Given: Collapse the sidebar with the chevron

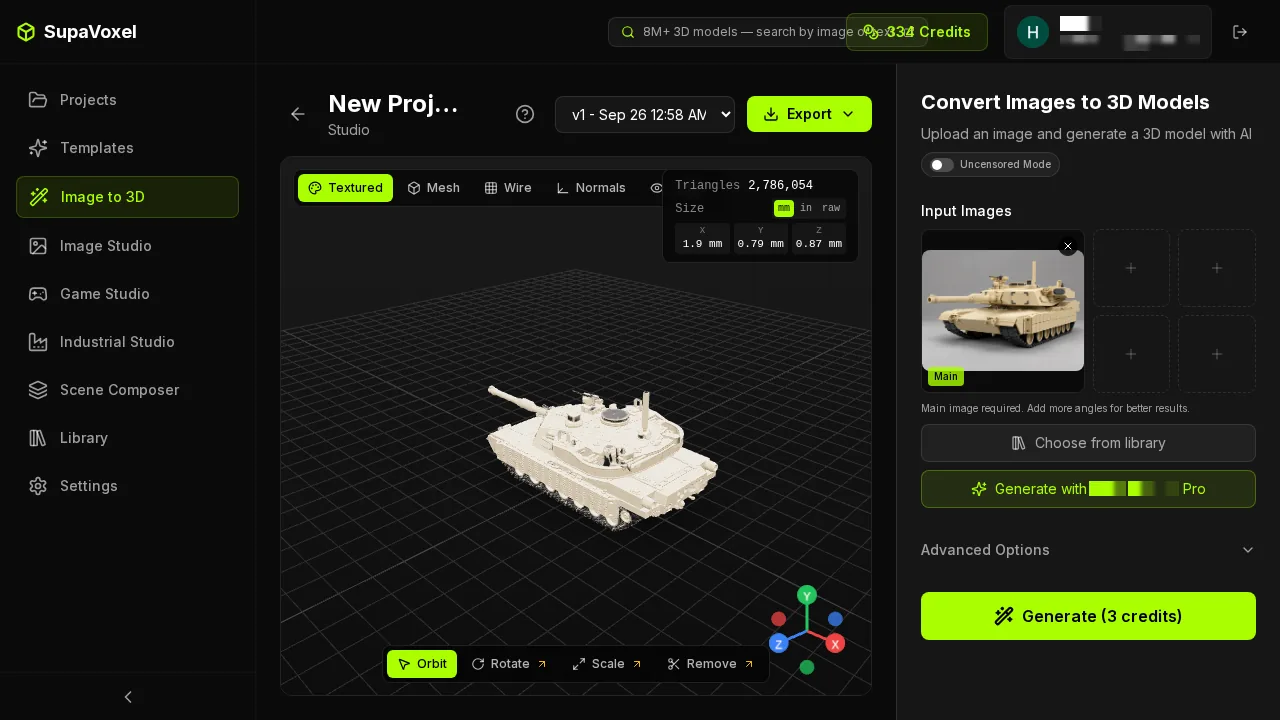Looking at the screenshot, I should coord(128,697).
